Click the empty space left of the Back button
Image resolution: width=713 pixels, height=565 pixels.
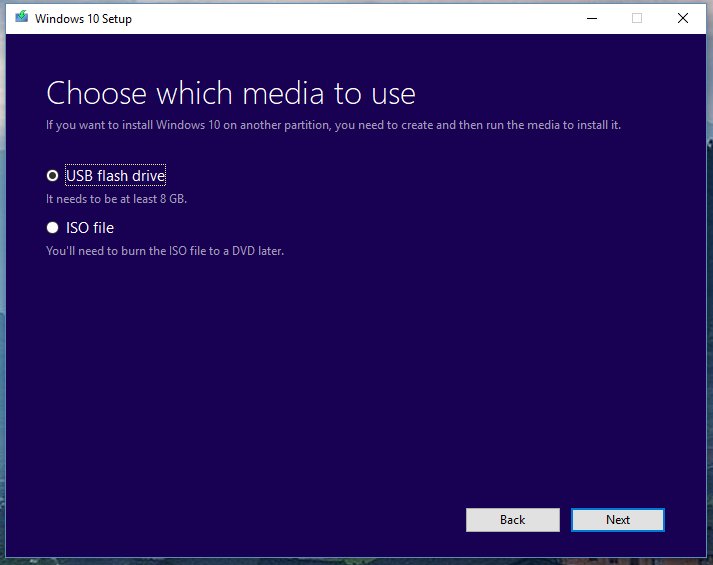pyautogui.click(x=250, y=520)
